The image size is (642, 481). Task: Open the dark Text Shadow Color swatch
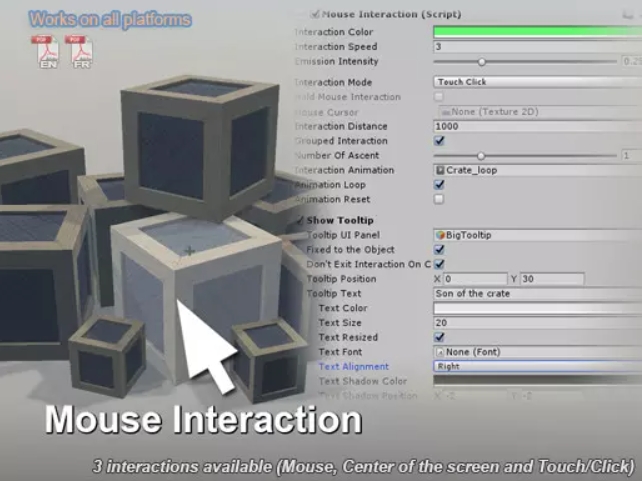538,381
